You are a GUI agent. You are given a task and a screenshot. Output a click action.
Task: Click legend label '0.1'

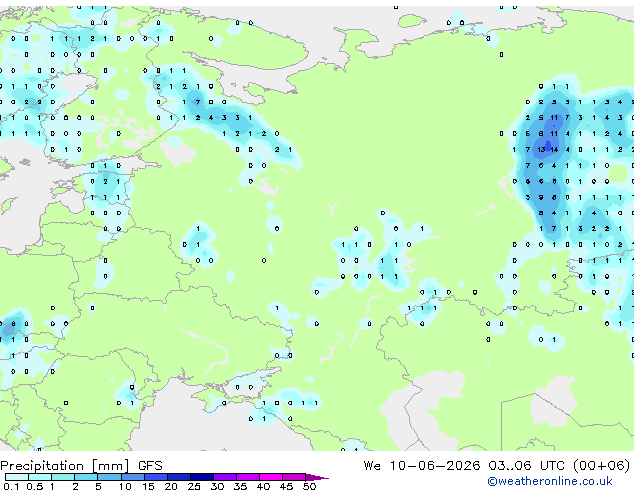tap(11, 486)
